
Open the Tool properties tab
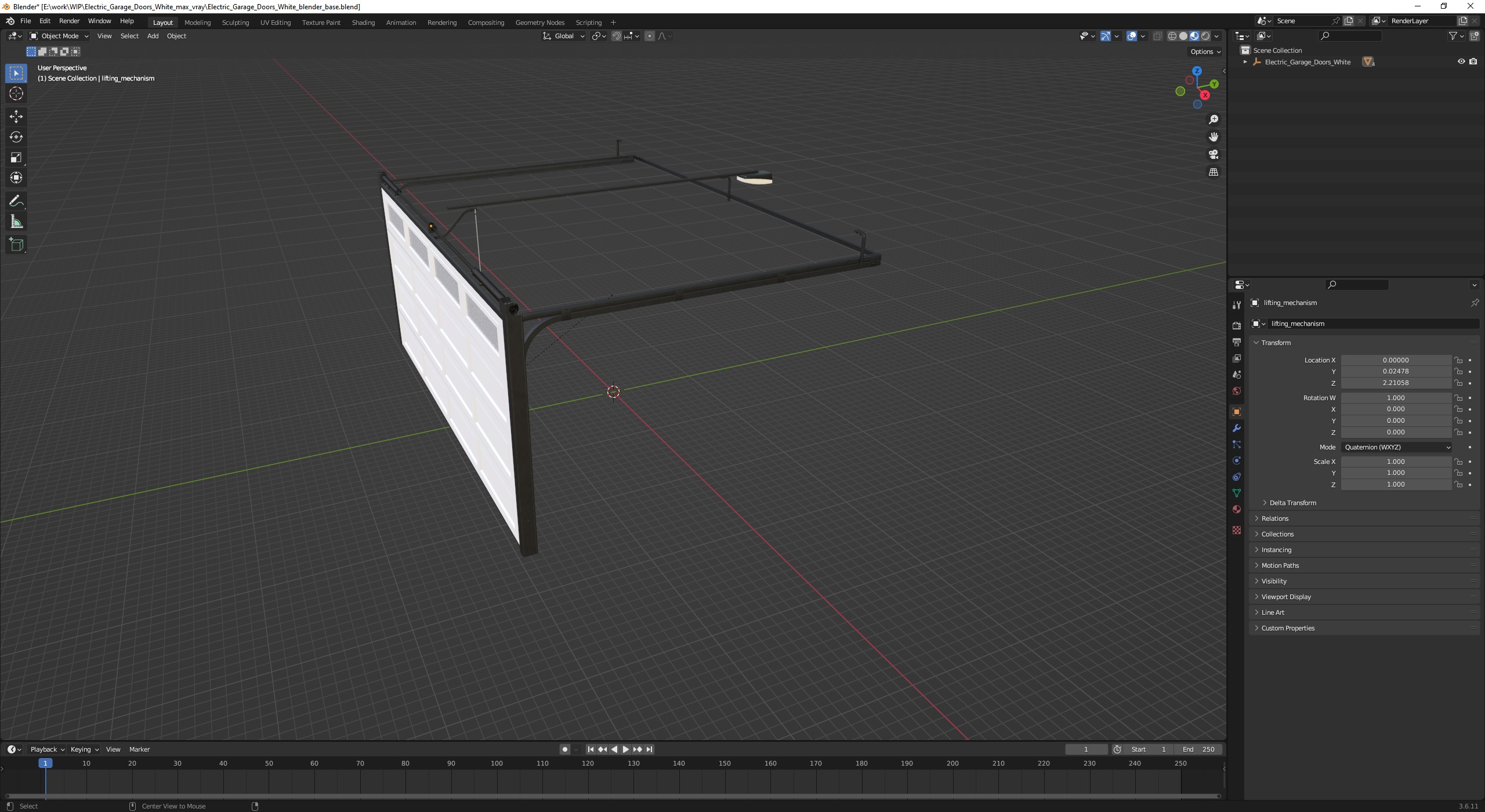click(x=1237, y=305)
